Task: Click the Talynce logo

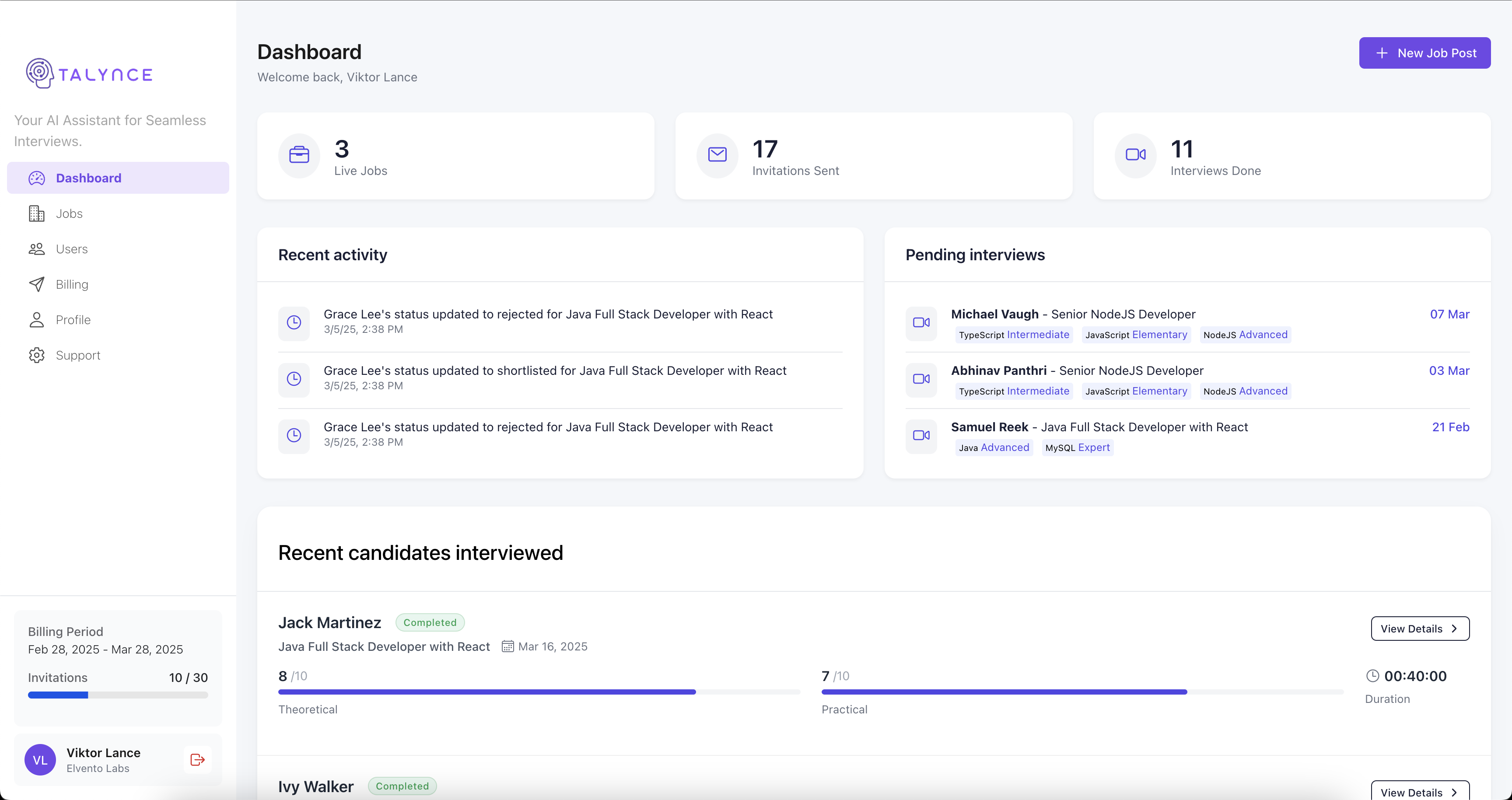Action: (x=89, y=74)
